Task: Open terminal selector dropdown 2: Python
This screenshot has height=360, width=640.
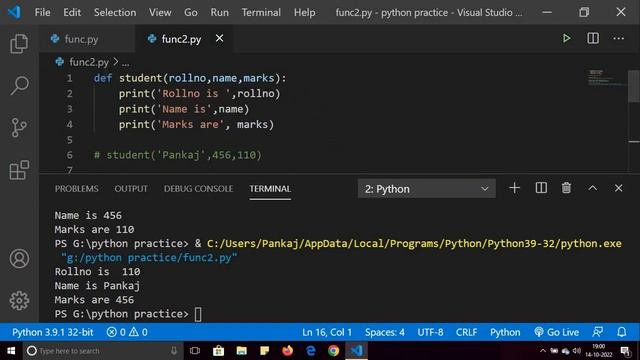Action: 427,189
